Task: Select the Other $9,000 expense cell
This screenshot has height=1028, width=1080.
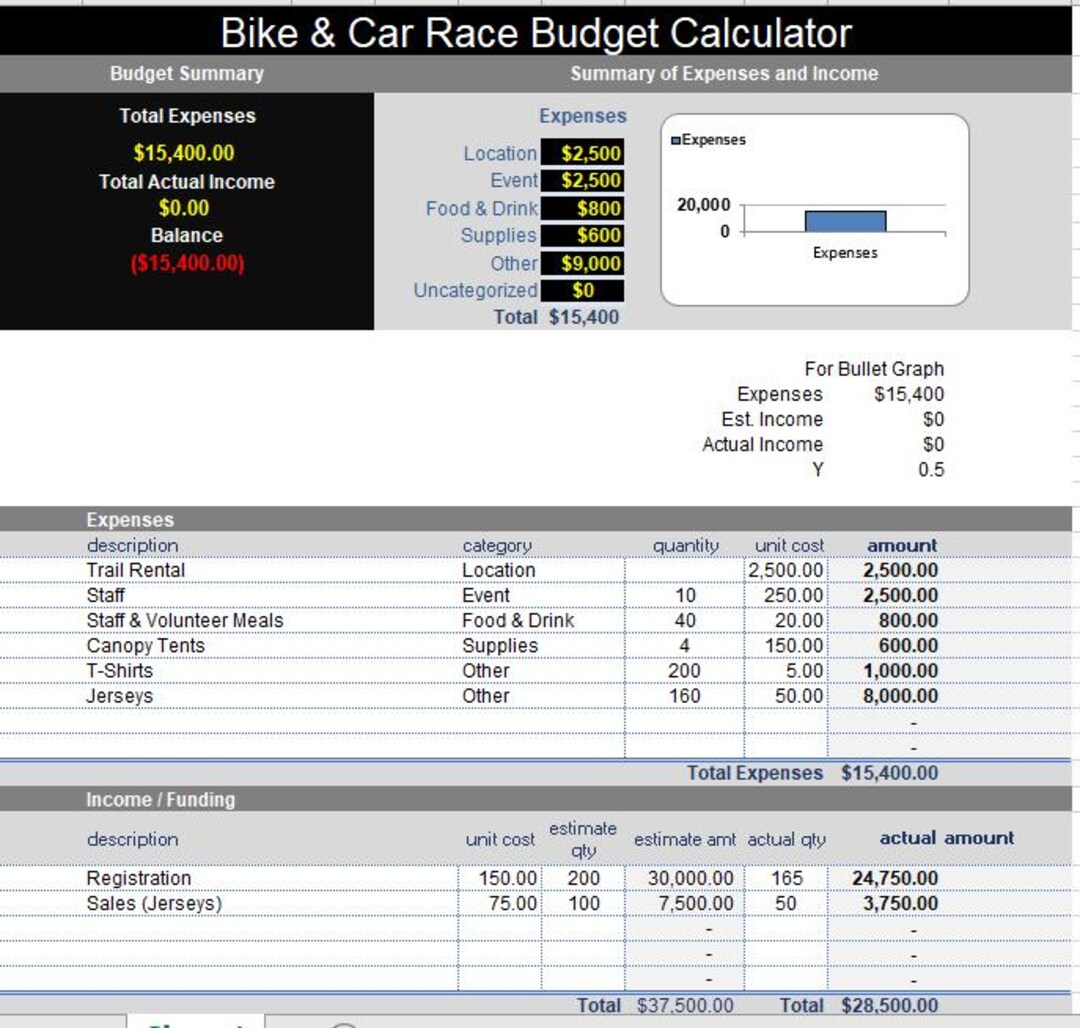Action: [x=583, y=264]
